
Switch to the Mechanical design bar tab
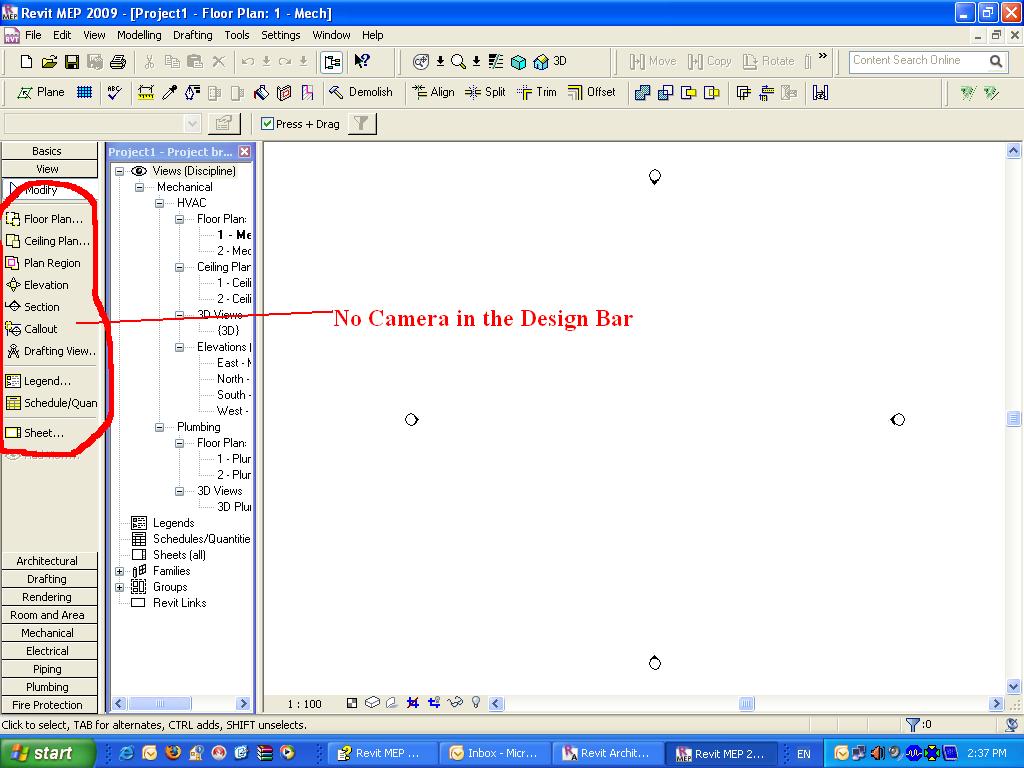coord(48,633)
